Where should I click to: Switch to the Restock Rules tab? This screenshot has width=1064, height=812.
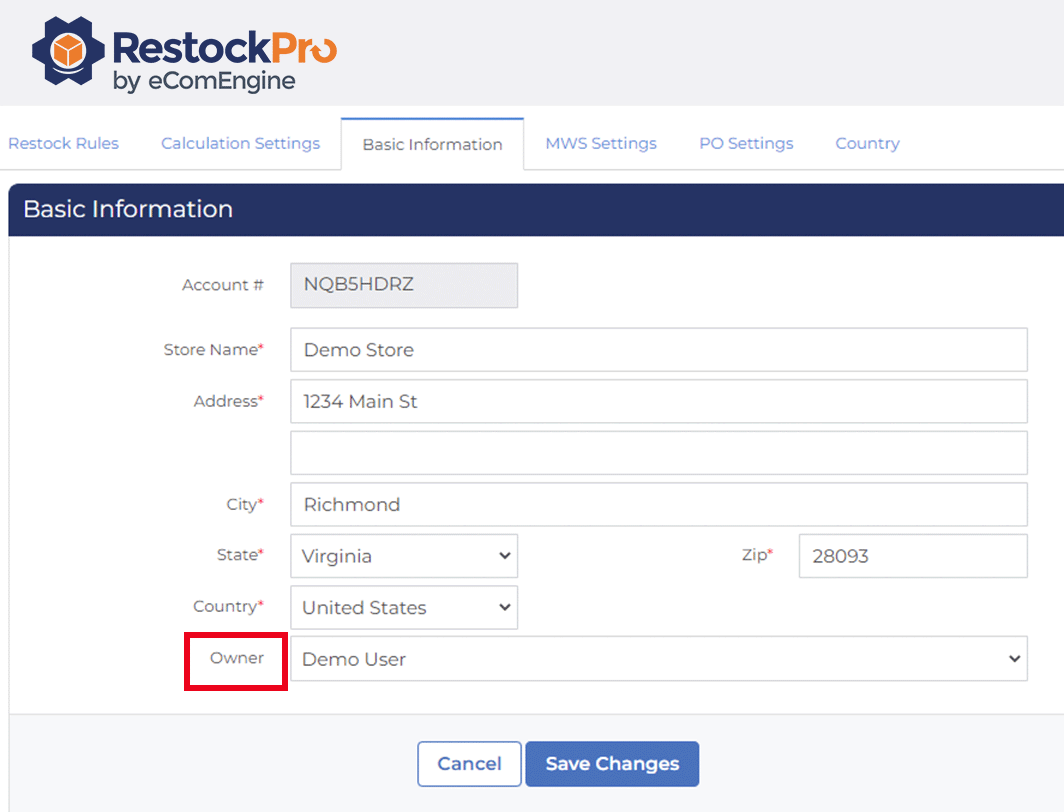click(63, 143)
